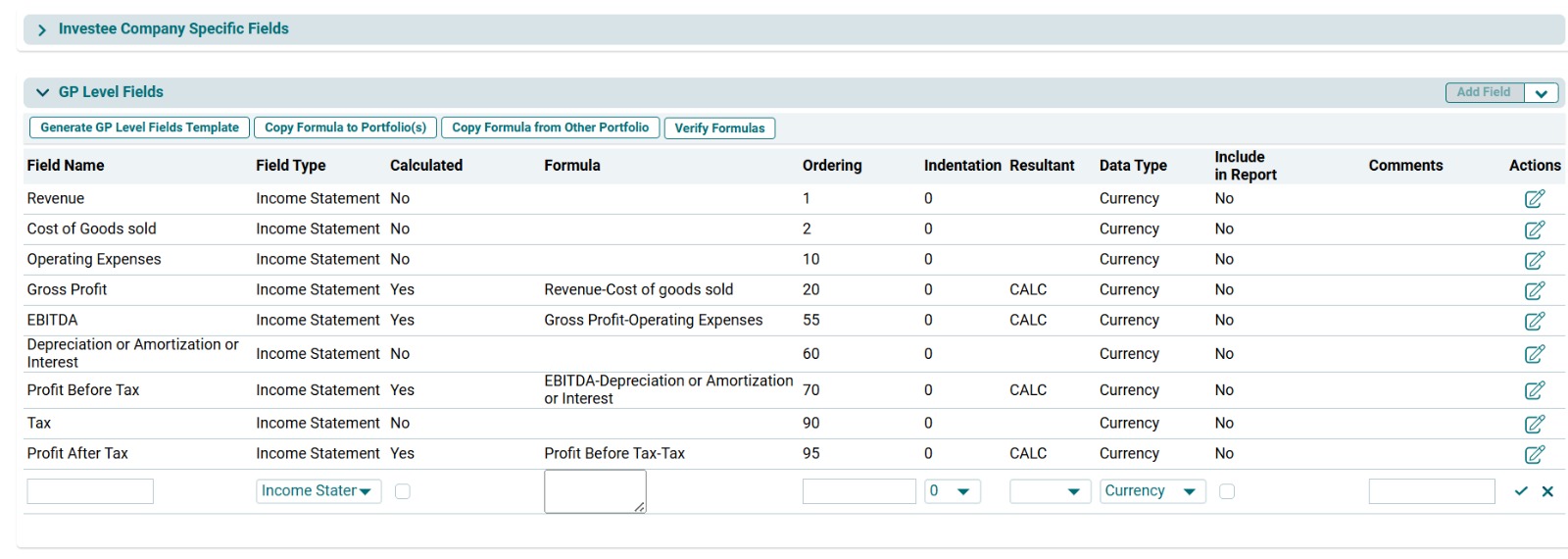The width and height of the screenshot is (1568, 559).
Task: Click Generate GP Level Fields Template
Action: [139, 127]
